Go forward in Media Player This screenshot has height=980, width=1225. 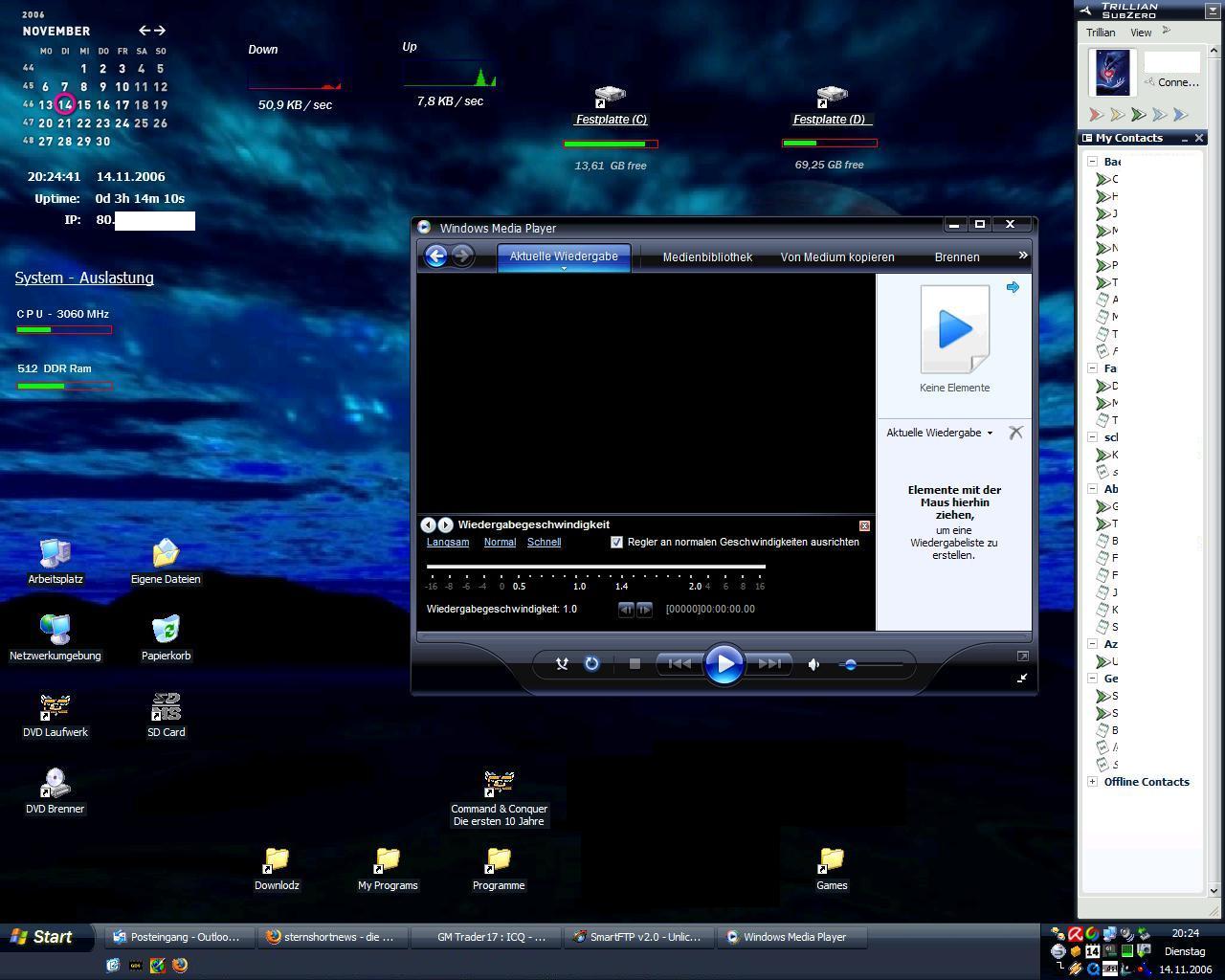462,256
